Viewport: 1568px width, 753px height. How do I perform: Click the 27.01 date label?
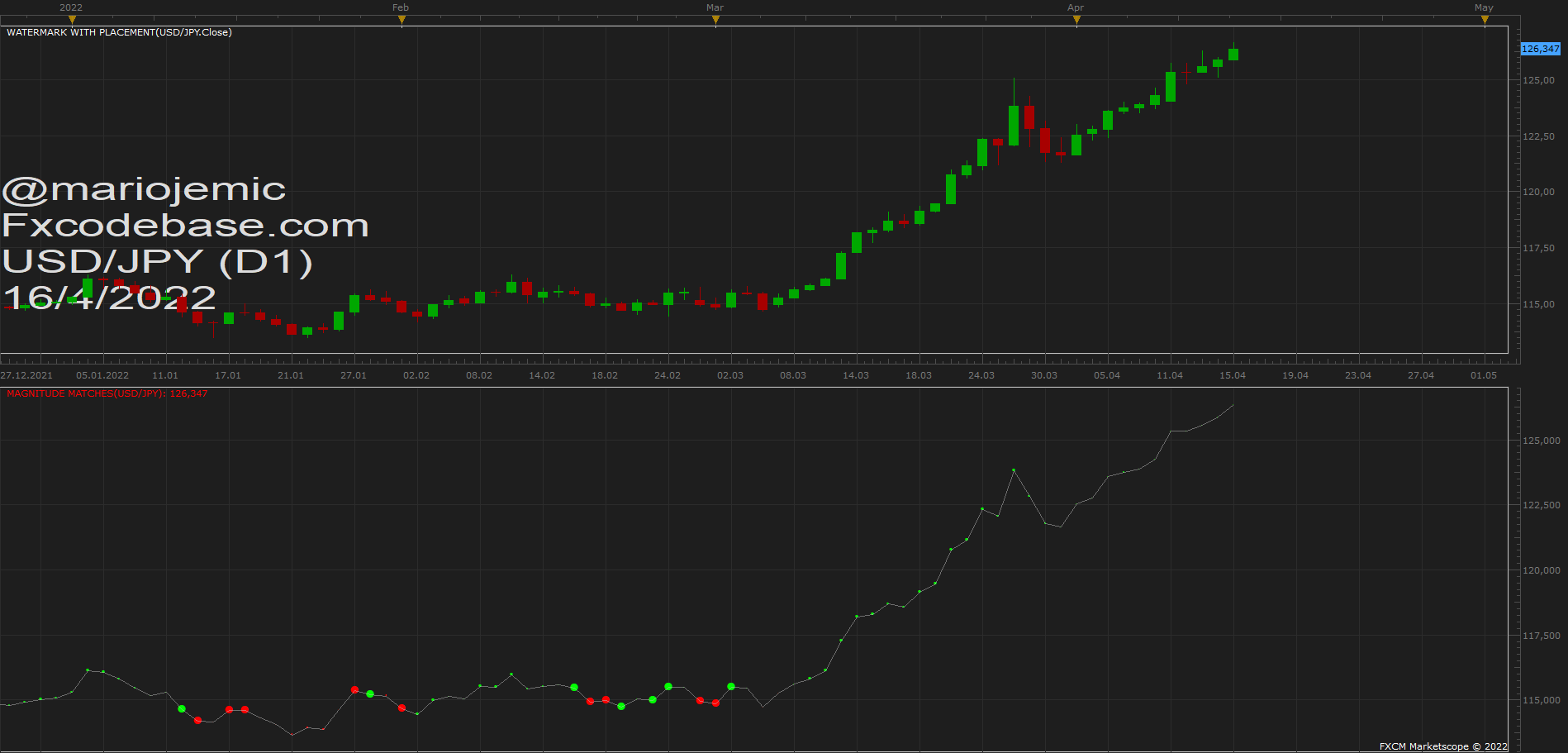[354, 375]
